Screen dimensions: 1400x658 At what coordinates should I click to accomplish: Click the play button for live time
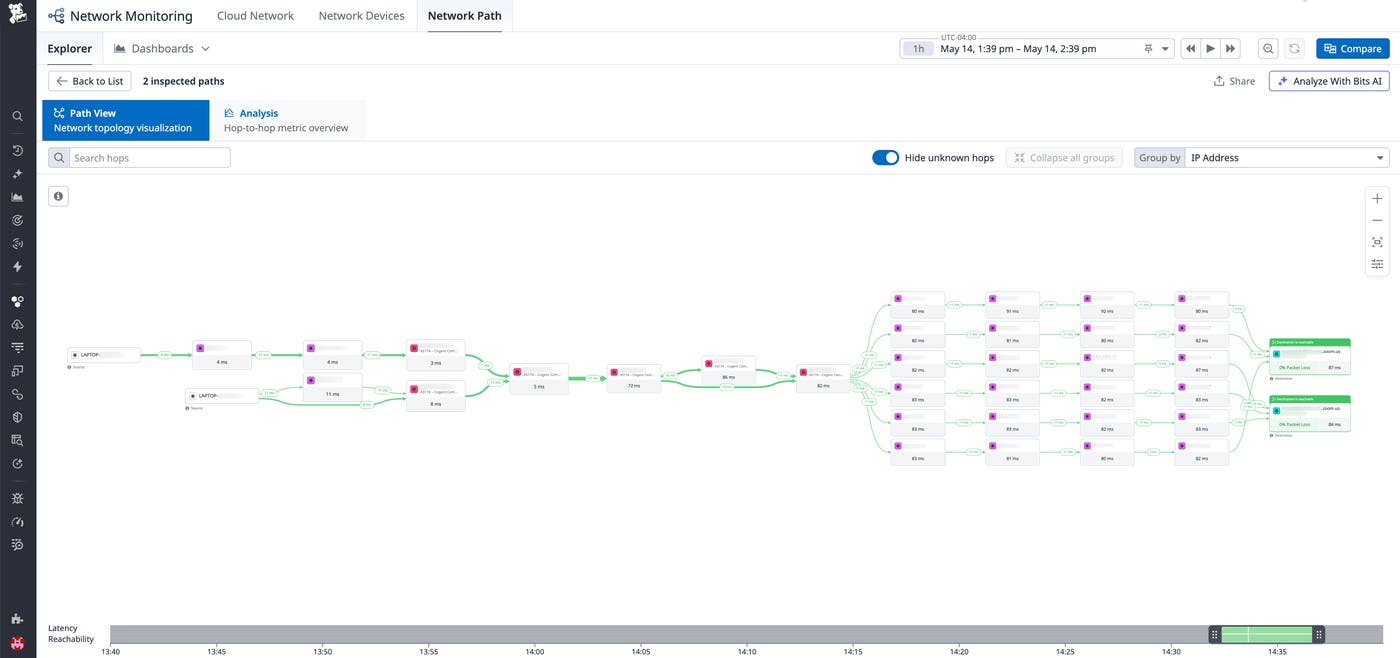pyautogui.click(x=1211, y=48)
